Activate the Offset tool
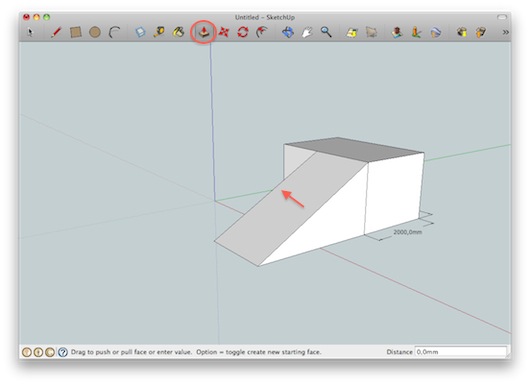This screenshot has height=384, width=530. click(x=262, y=32)
